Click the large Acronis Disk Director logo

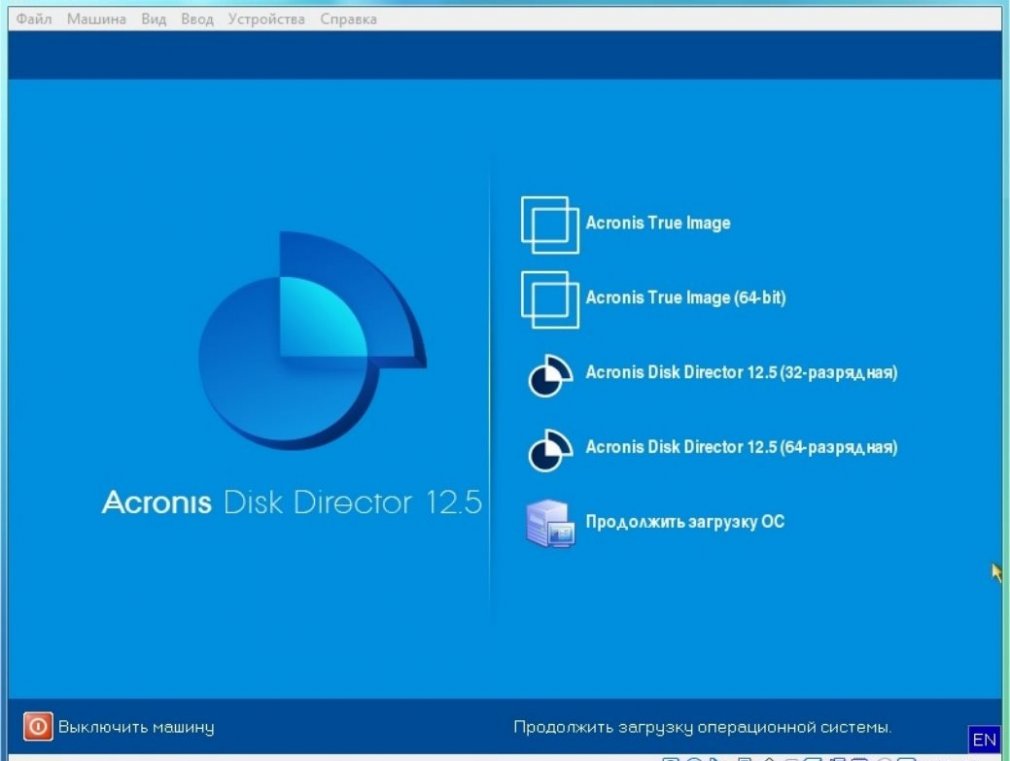click(312, 340)
